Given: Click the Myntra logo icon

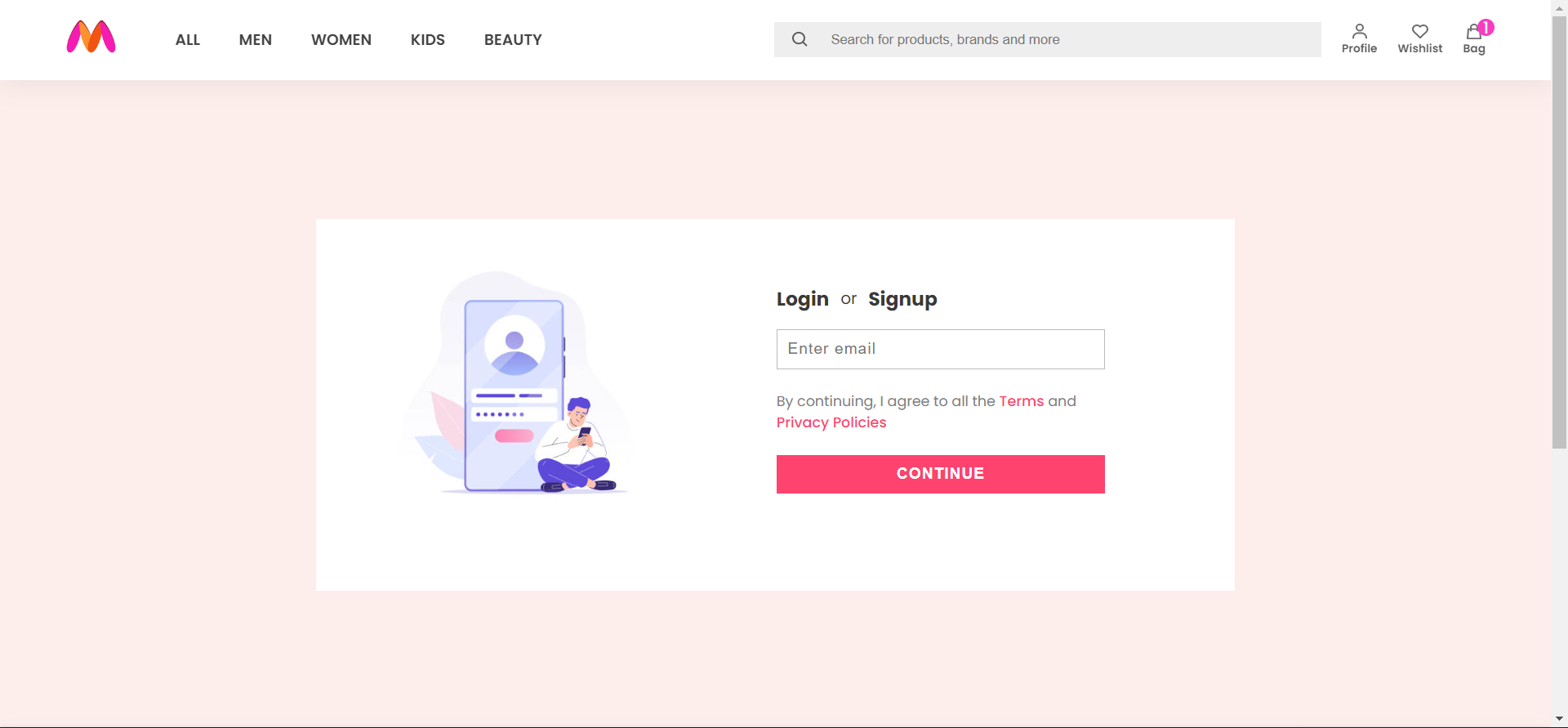Looking at the screenshot, I should point(91,38).
